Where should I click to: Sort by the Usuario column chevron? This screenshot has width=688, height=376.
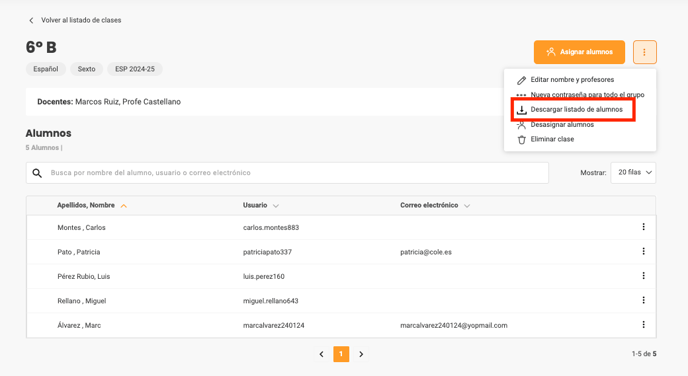click(x=276, y=206)
